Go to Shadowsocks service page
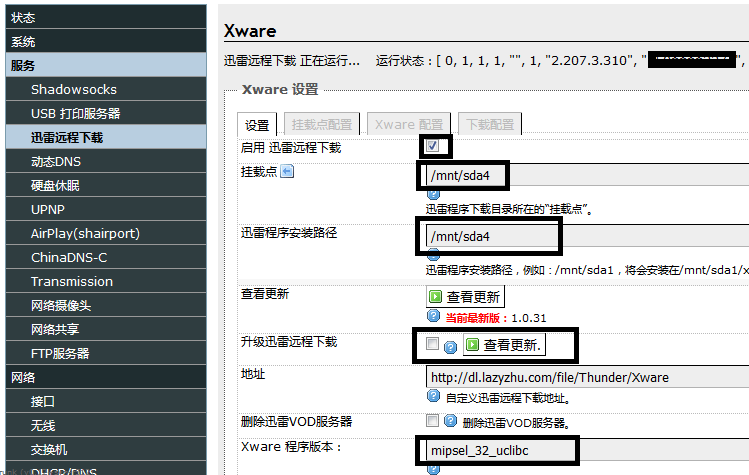The width and height of the screenshot is (749, 475). coord(106,89)
